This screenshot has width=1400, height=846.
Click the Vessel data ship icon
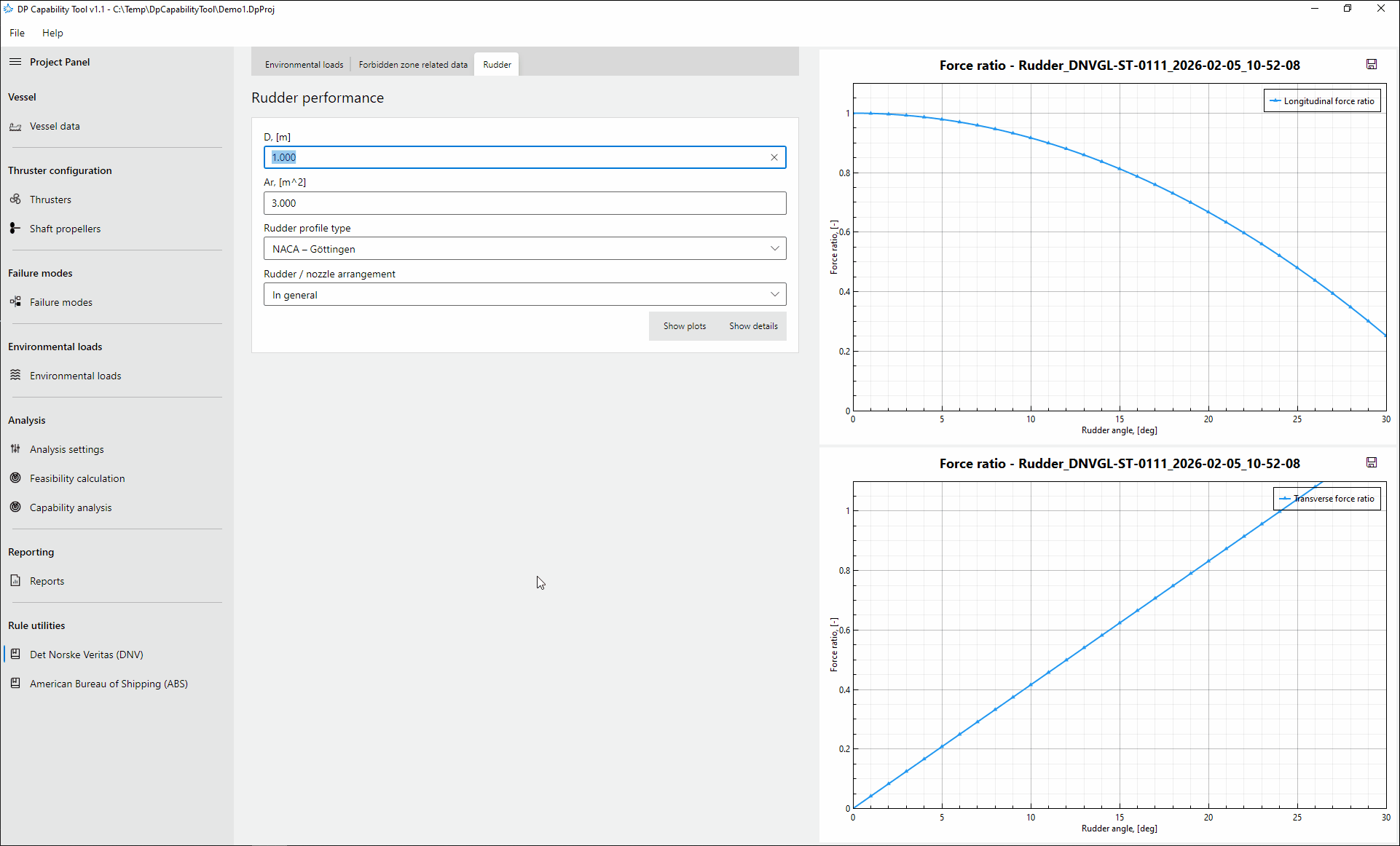point(15,127)
